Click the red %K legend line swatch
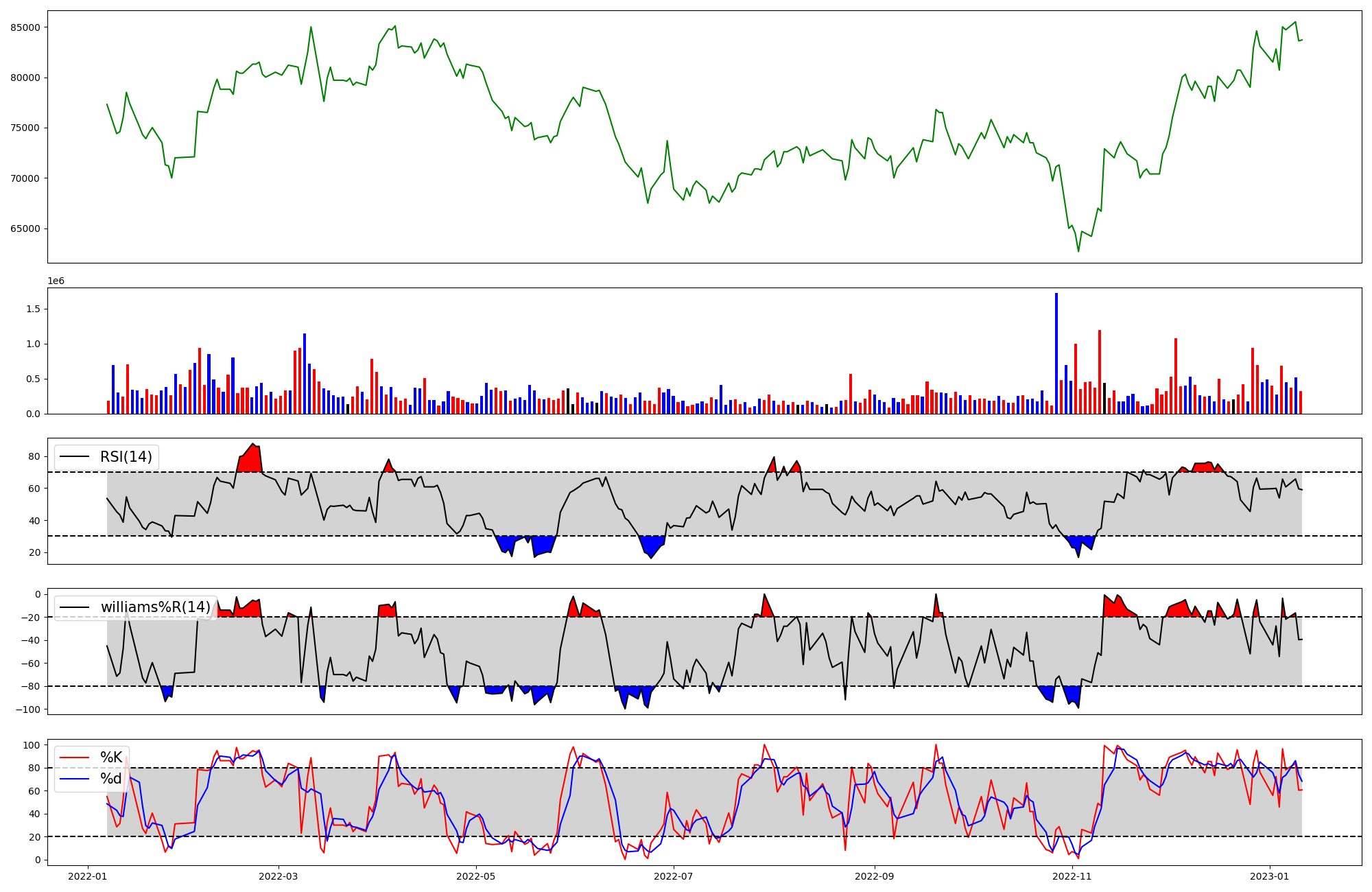Screen dimensions: 1372x892 (x=75, y=758)
